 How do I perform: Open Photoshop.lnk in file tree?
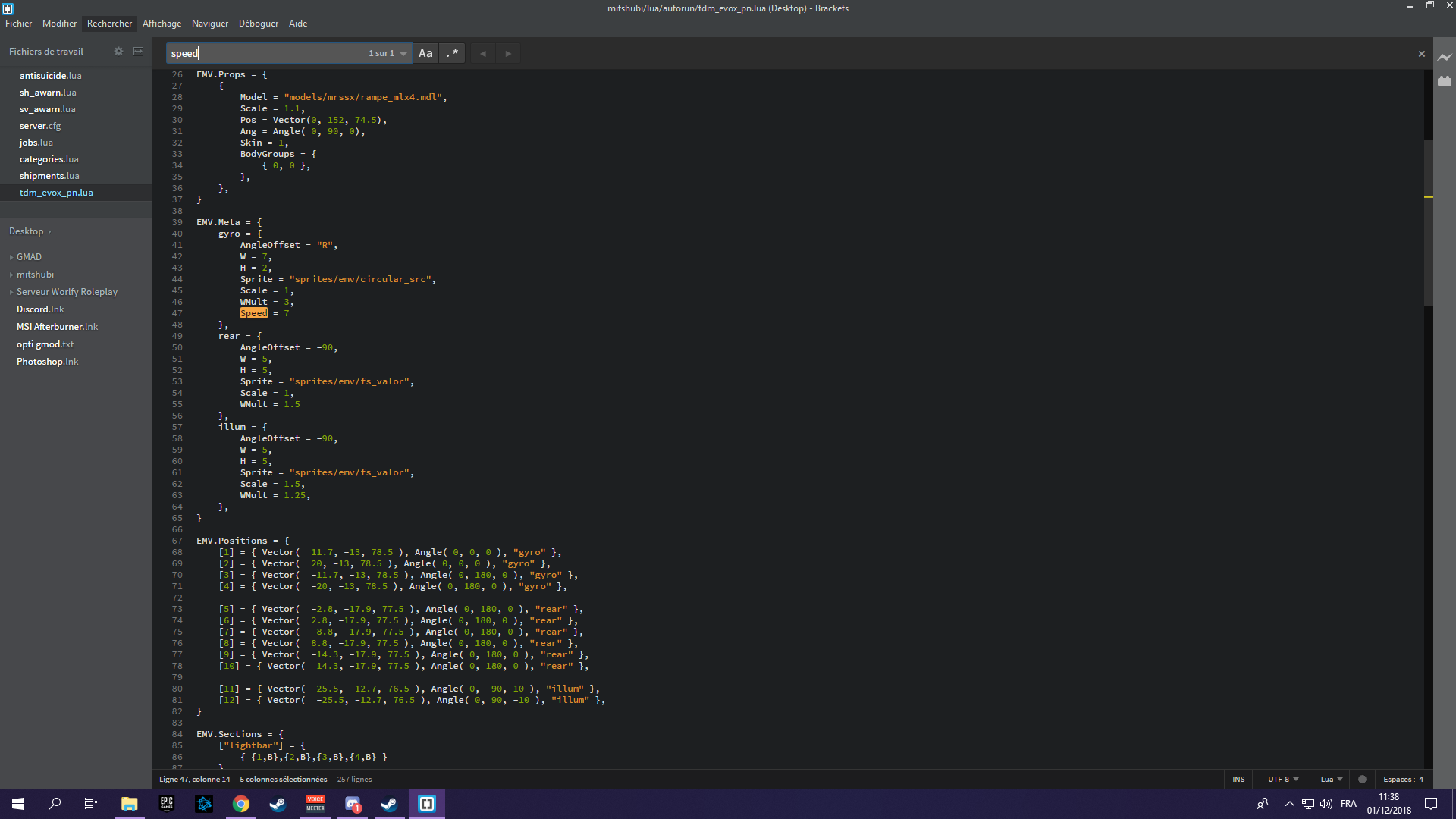[x=47, y=362]
